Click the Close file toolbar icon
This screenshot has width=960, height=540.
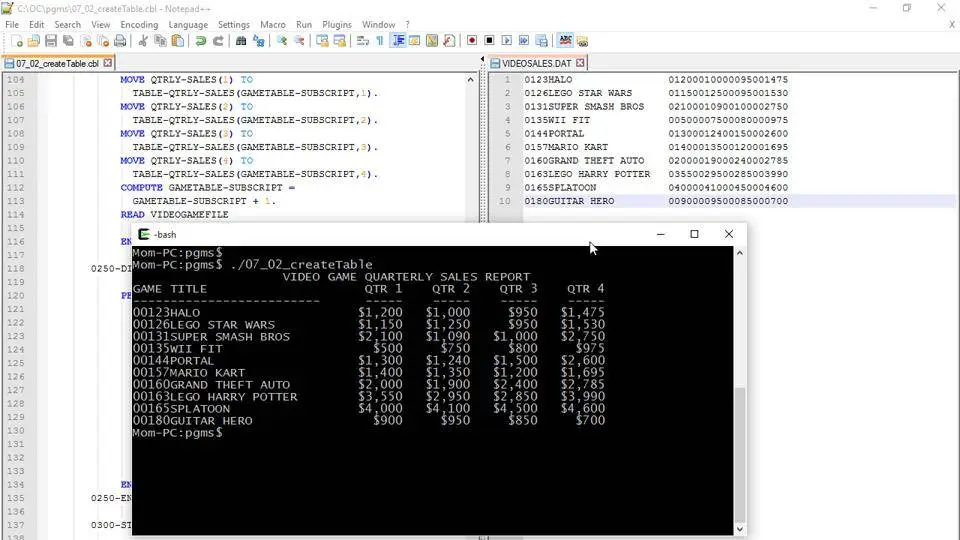point(86,41)
